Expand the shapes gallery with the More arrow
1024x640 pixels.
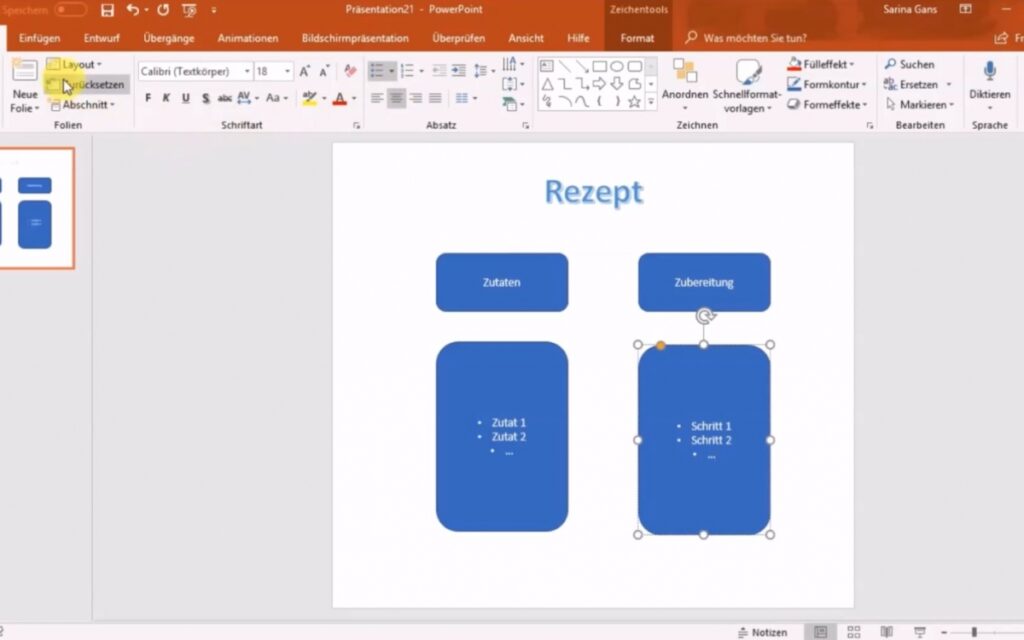[x=650, y=102]
